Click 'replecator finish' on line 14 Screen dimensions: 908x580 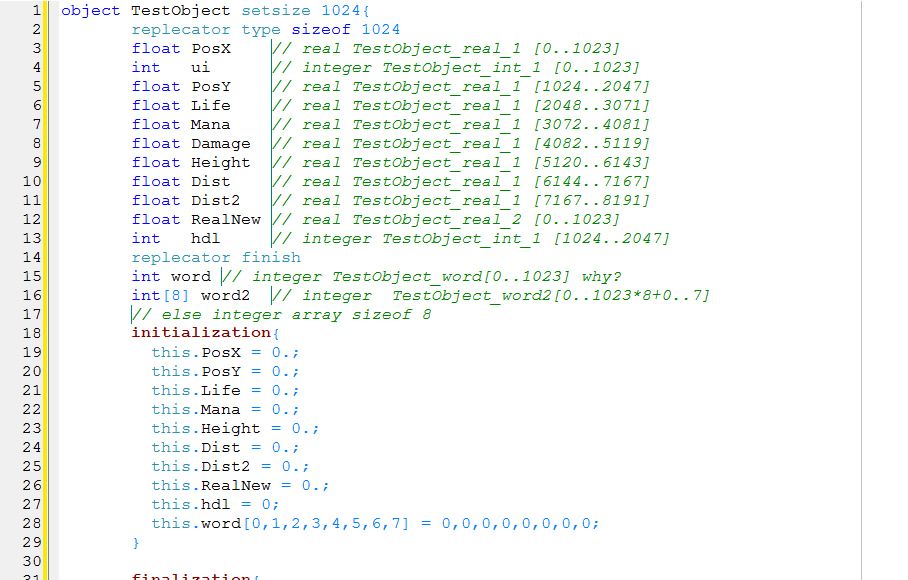[216, 257]
